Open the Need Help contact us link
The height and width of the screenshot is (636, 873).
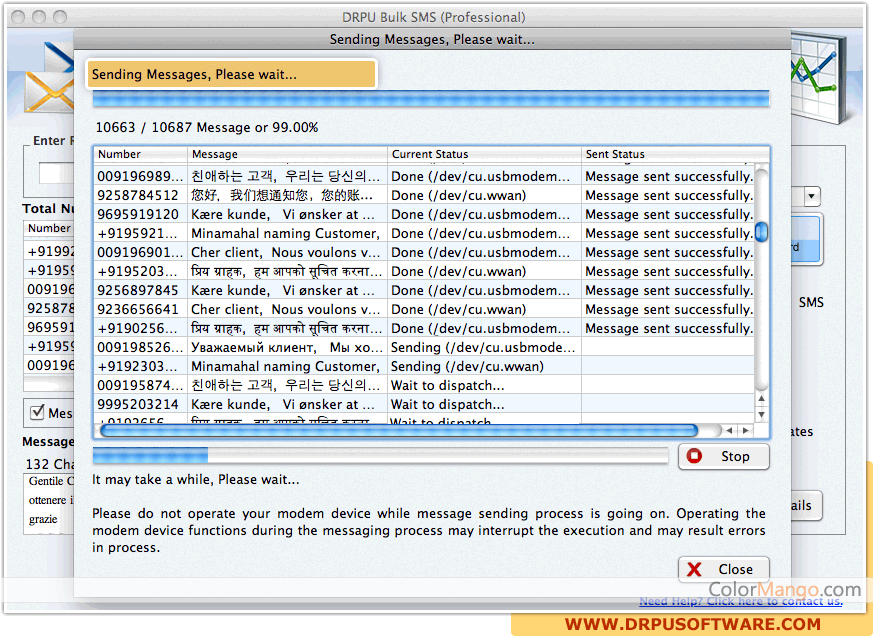[x=740, y=601]
